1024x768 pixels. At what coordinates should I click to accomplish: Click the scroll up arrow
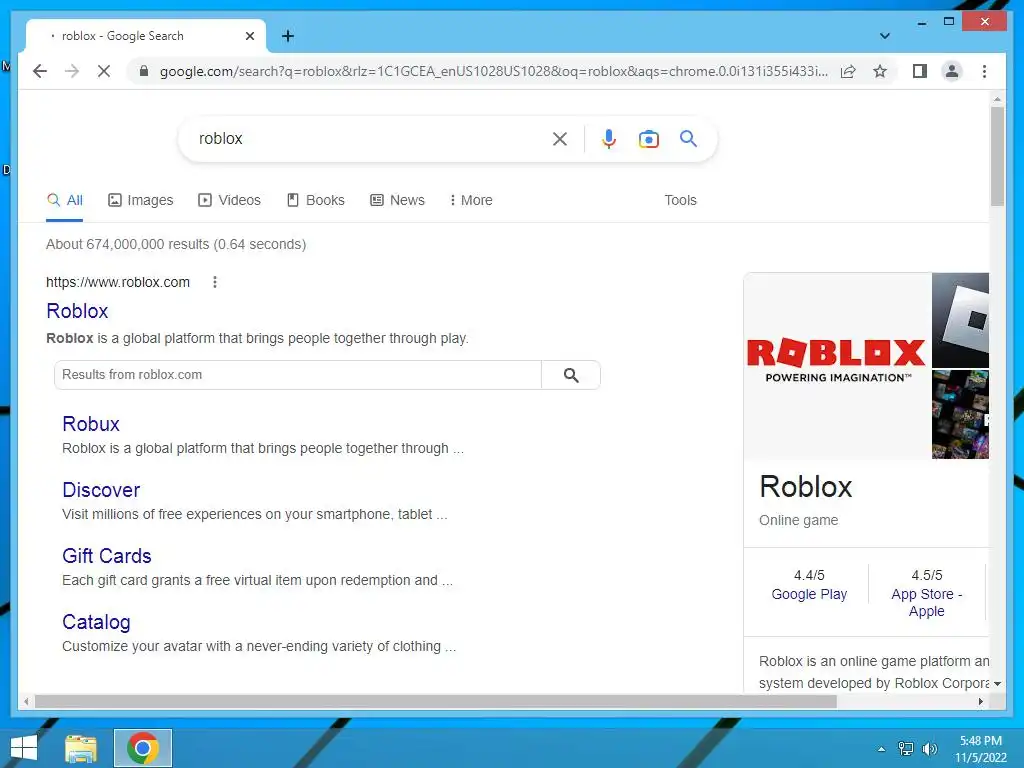coord(997,99)
